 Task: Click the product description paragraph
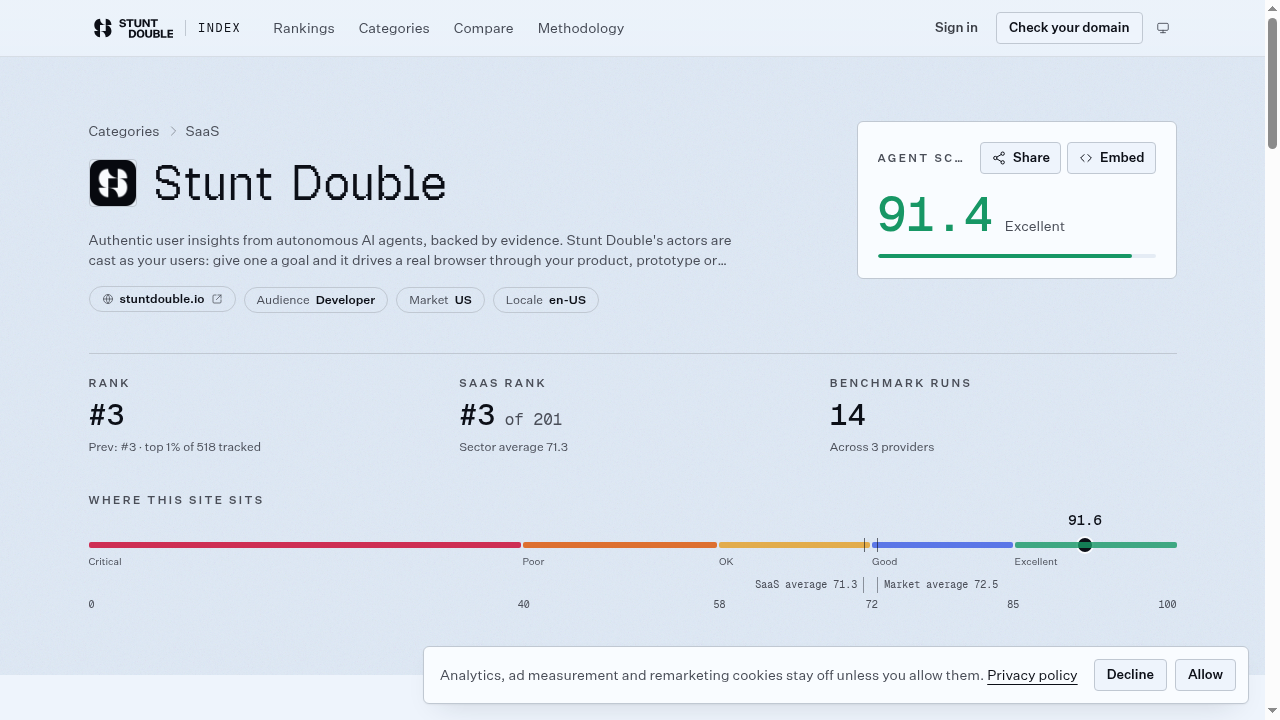click(x=410, y=251)
